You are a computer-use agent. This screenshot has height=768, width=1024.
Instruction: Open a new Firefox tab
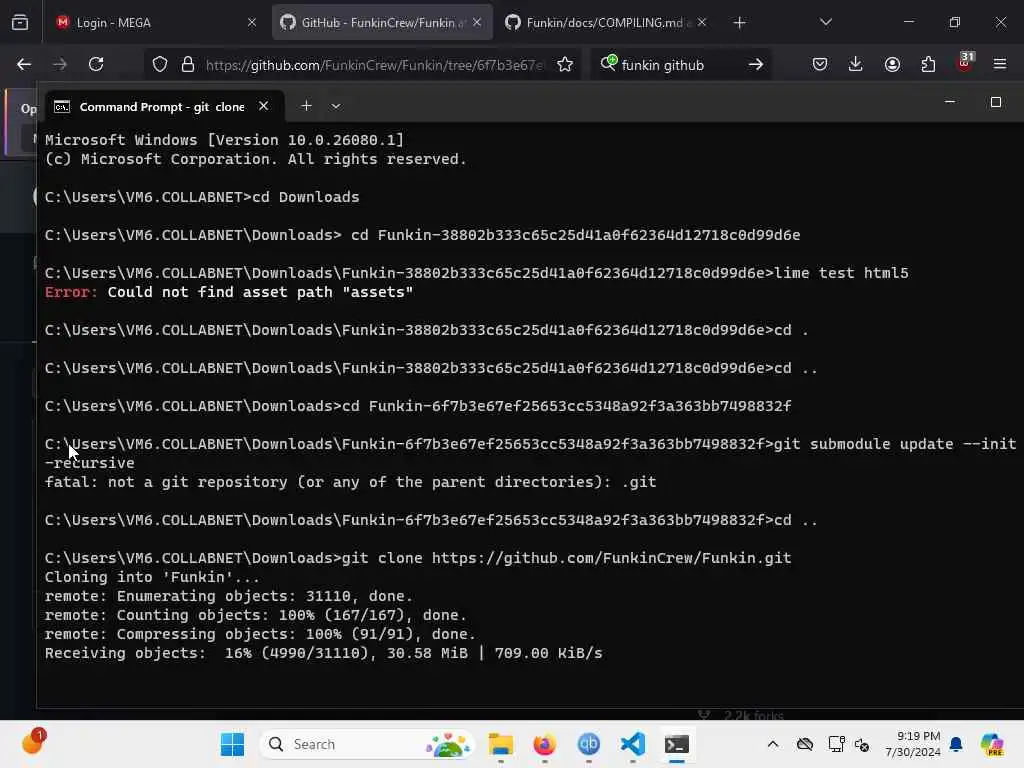739,23
